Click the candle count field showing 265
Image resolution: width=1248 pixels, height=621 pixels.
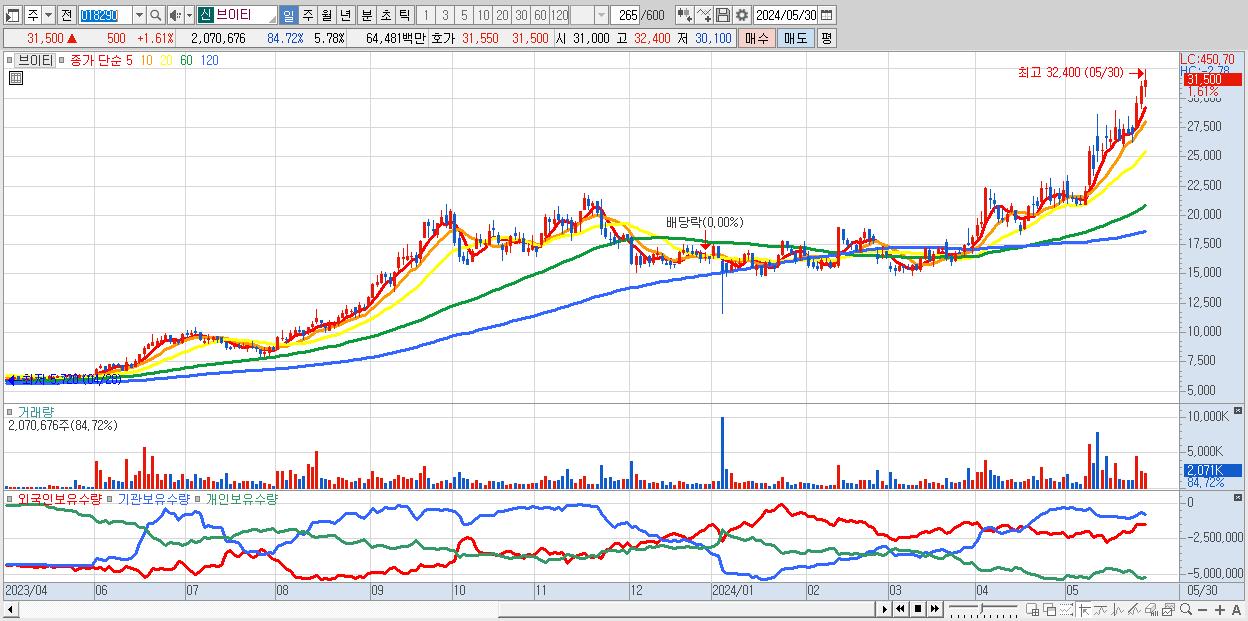624,15
